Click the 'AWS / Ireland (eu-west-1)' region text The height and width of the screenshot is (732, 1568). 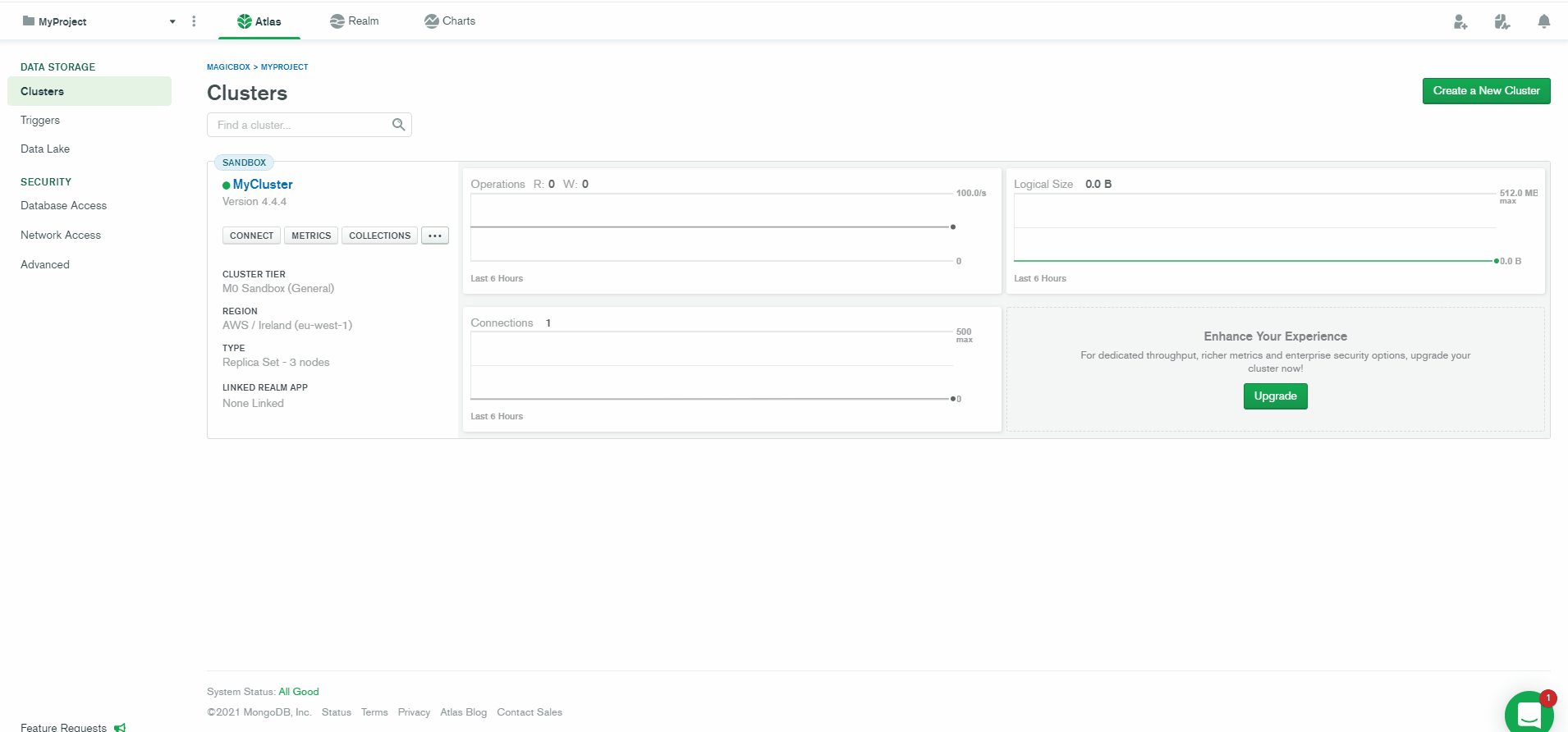pyautogui.click(x=287, y=325)
